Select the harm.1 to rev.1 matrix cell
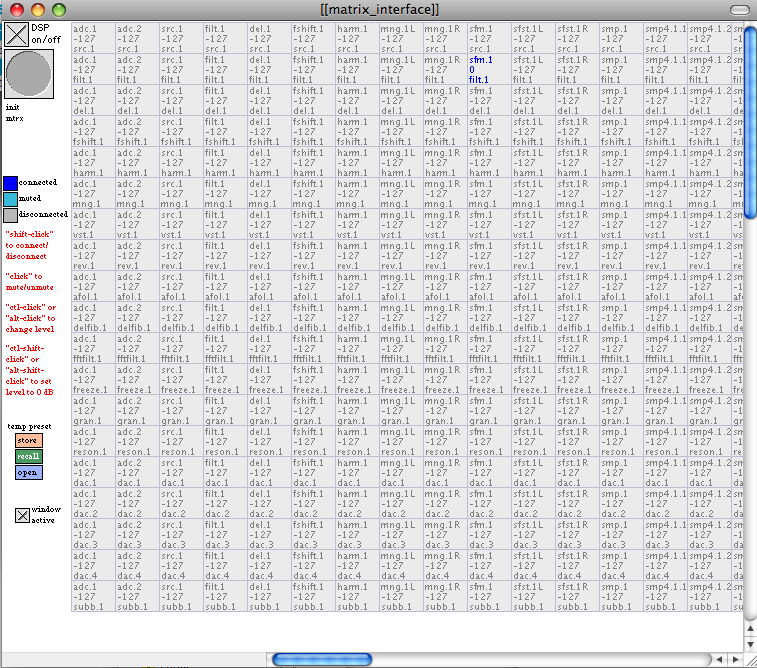The image size is (757, 668). click(x=356, y=255)
